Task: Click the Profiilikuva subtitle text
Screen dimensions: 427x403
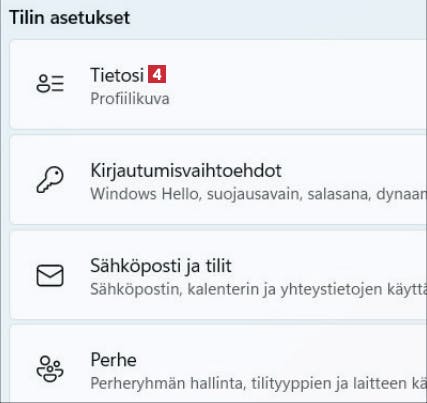Action: [x=130, y=99]
